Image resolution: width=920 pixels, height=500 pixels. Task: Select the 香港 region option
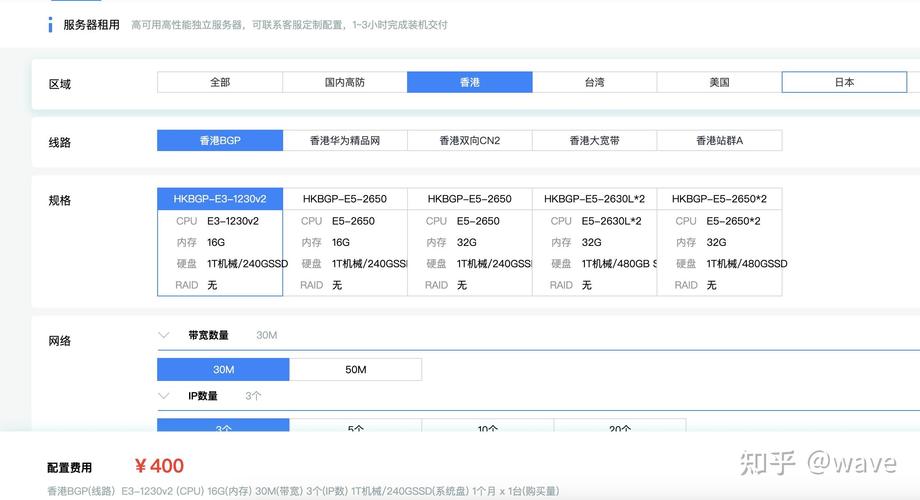tap(469, 82)
